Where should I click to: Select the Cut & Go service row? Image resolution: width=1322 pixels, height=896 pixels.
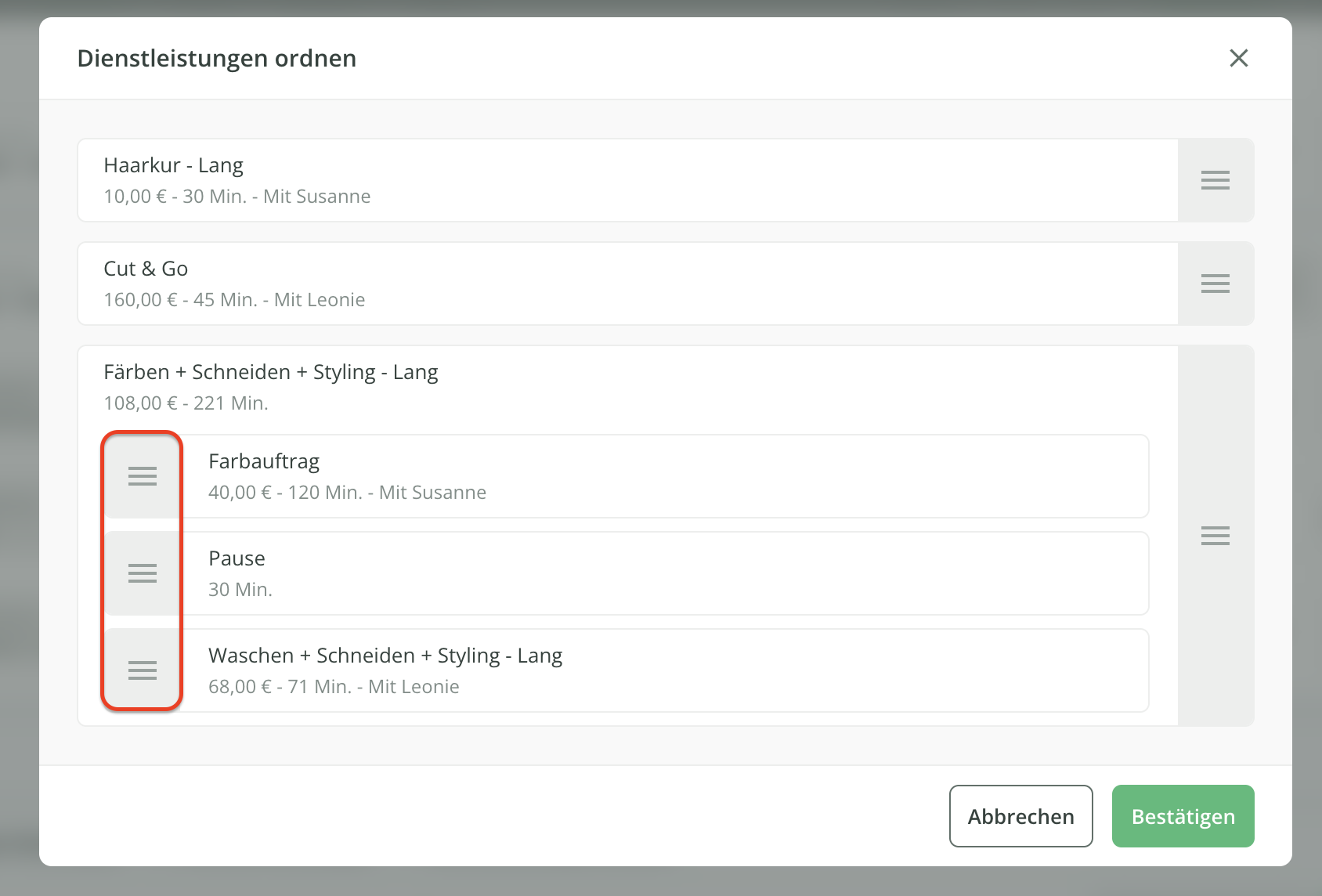[x=627, y=284]
